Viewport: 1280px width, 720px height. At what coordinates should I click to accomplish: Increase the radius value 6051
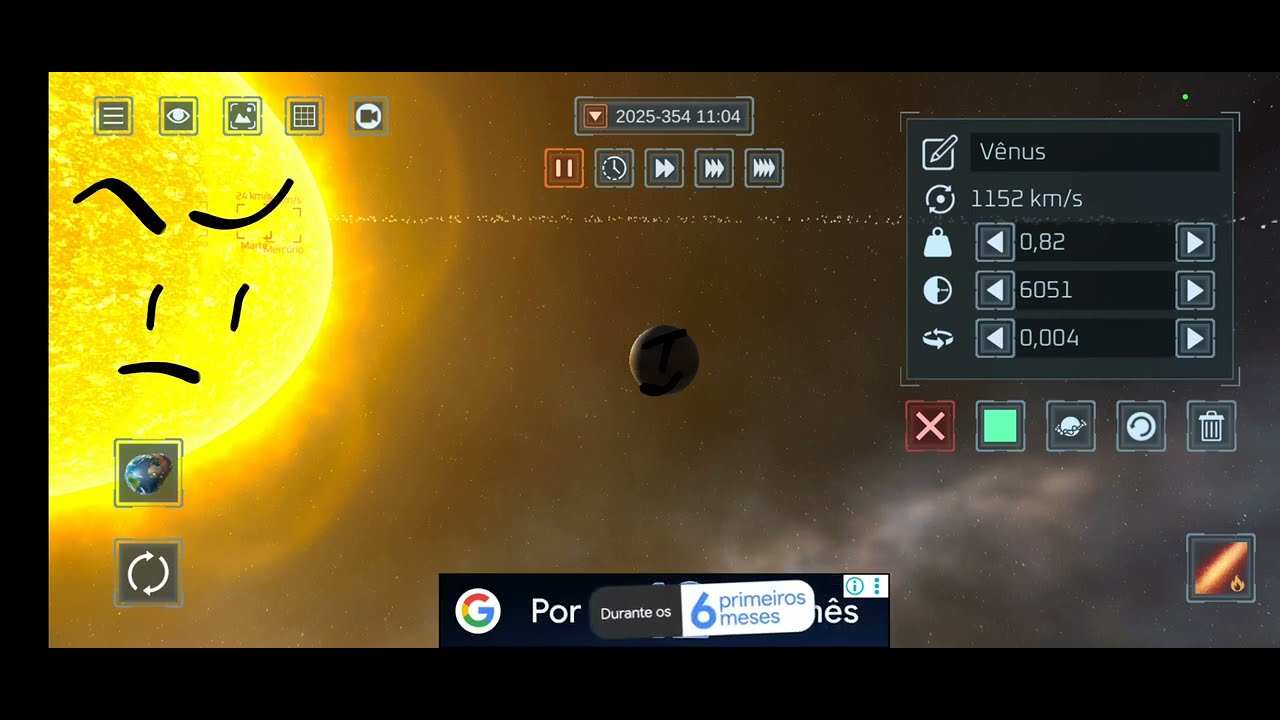point(1194,290)
